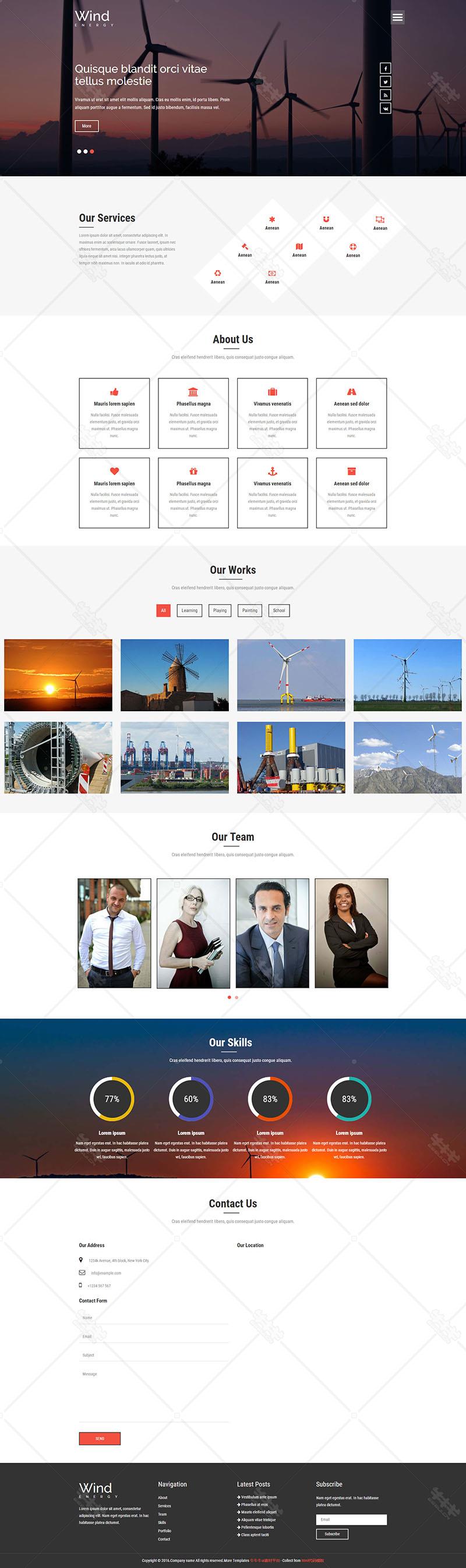The height and width of the screenshot is (1568, 466).
Task: Click the Facebook social icon
Action: pos(385,68)
